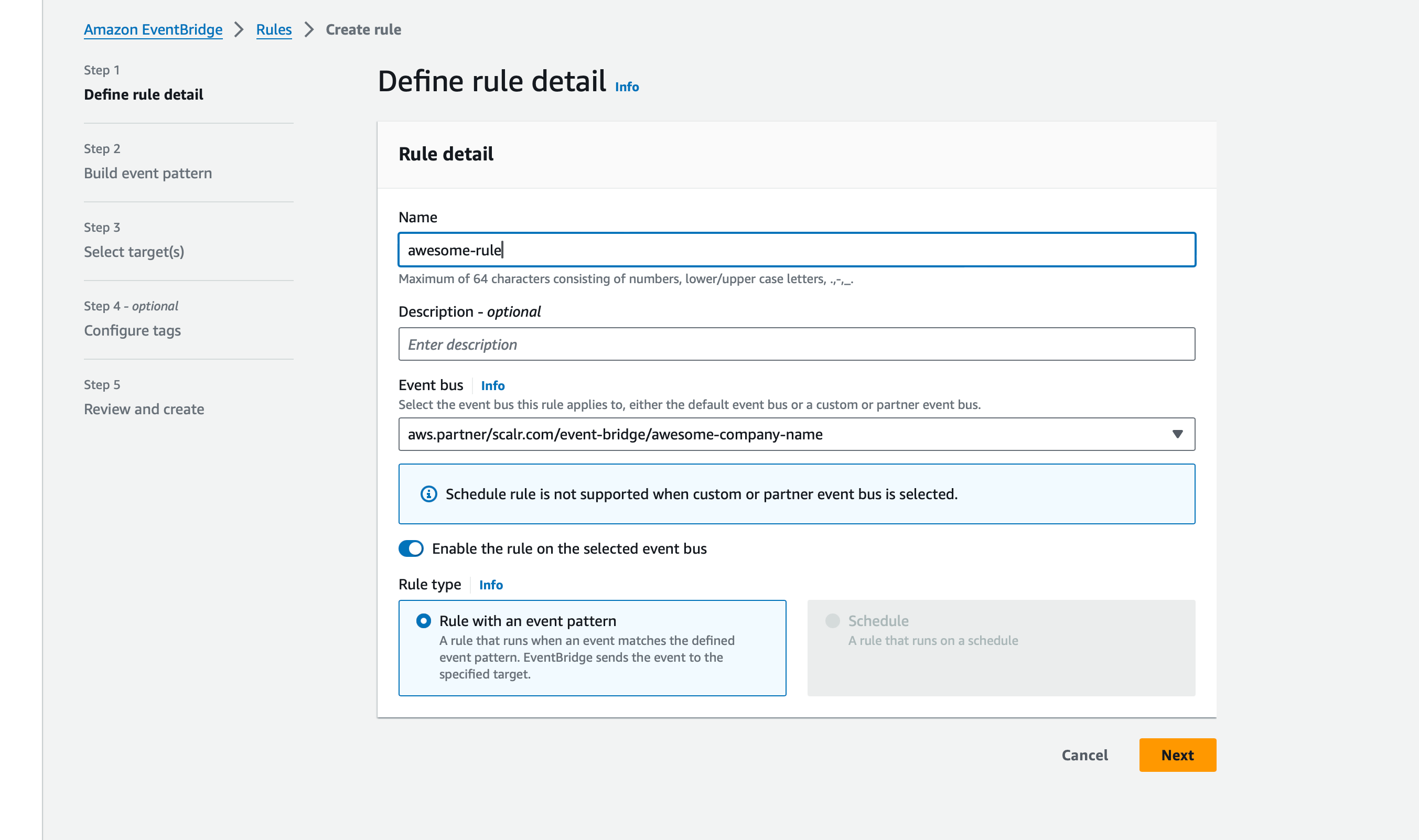Select the Schedule rule type radio
1419x840 pixels.
832,621
